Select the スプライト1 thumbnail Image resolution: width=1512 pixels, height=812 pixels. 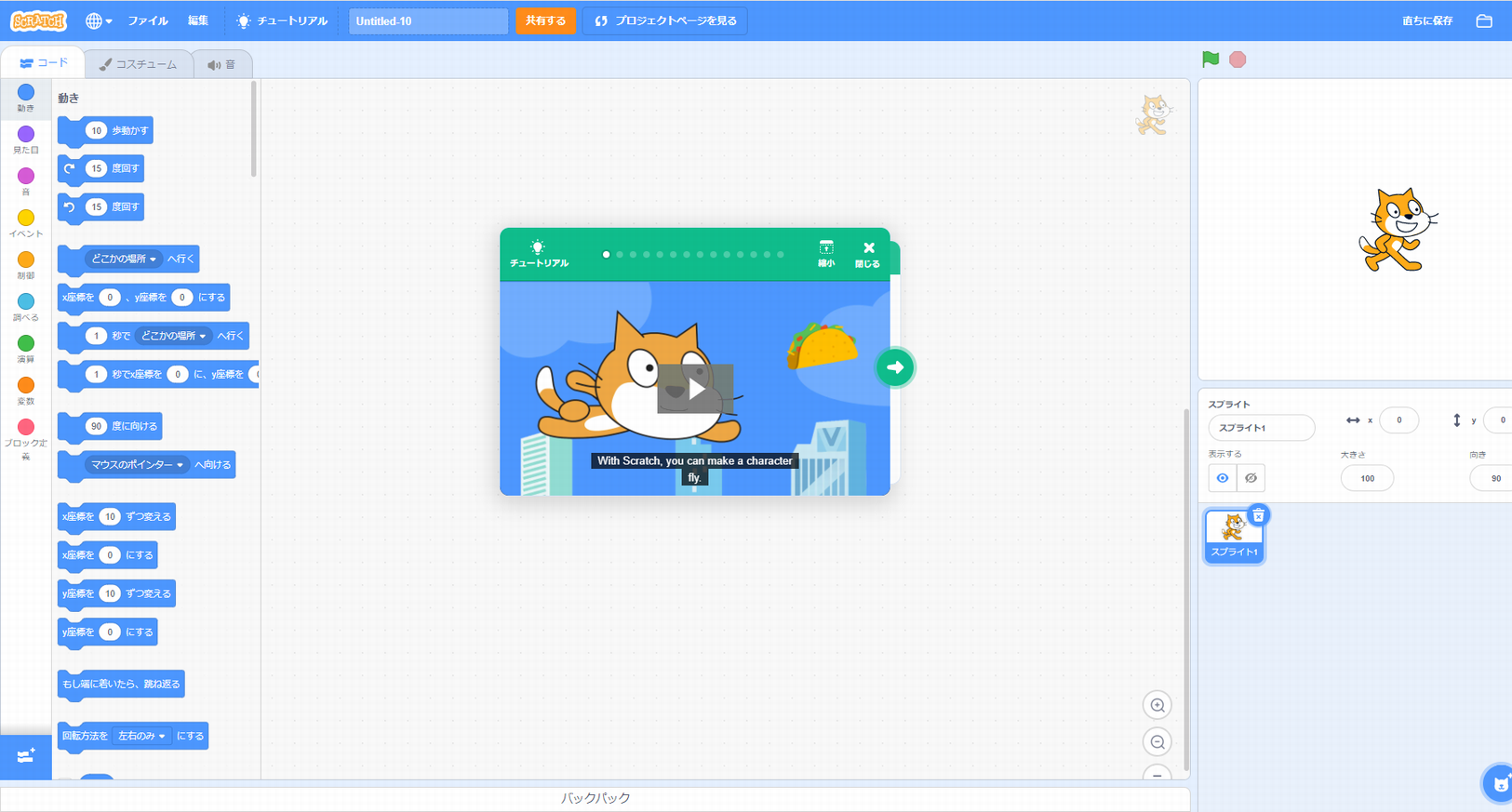(x=1234, y=537)
